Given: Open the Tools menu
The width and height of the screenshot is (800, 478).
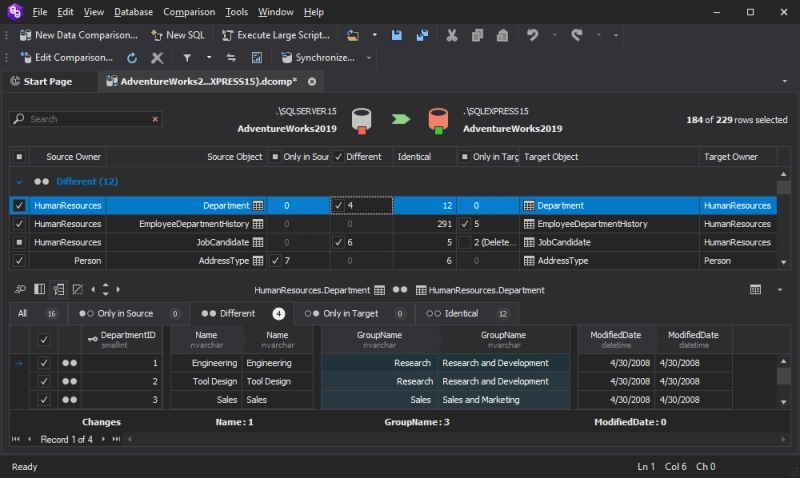Looking at the screenshot, I should [x=236, y=12].
